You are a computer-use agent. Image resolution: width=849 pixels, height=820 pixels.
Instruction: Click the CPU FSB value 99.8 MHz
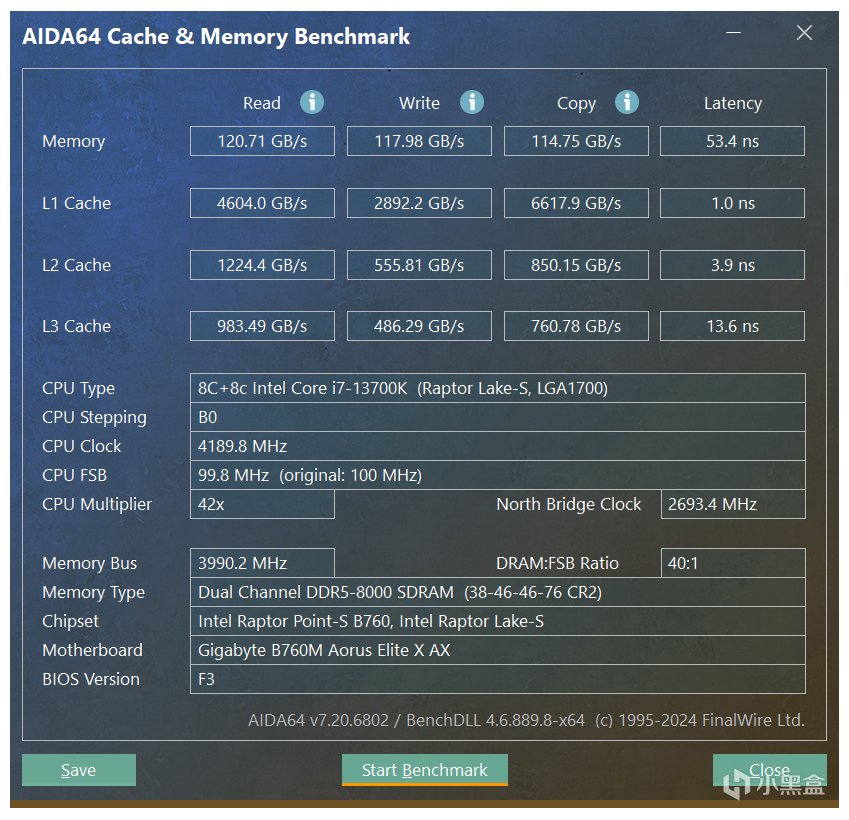pyautogui.click(x=498, y=475)
